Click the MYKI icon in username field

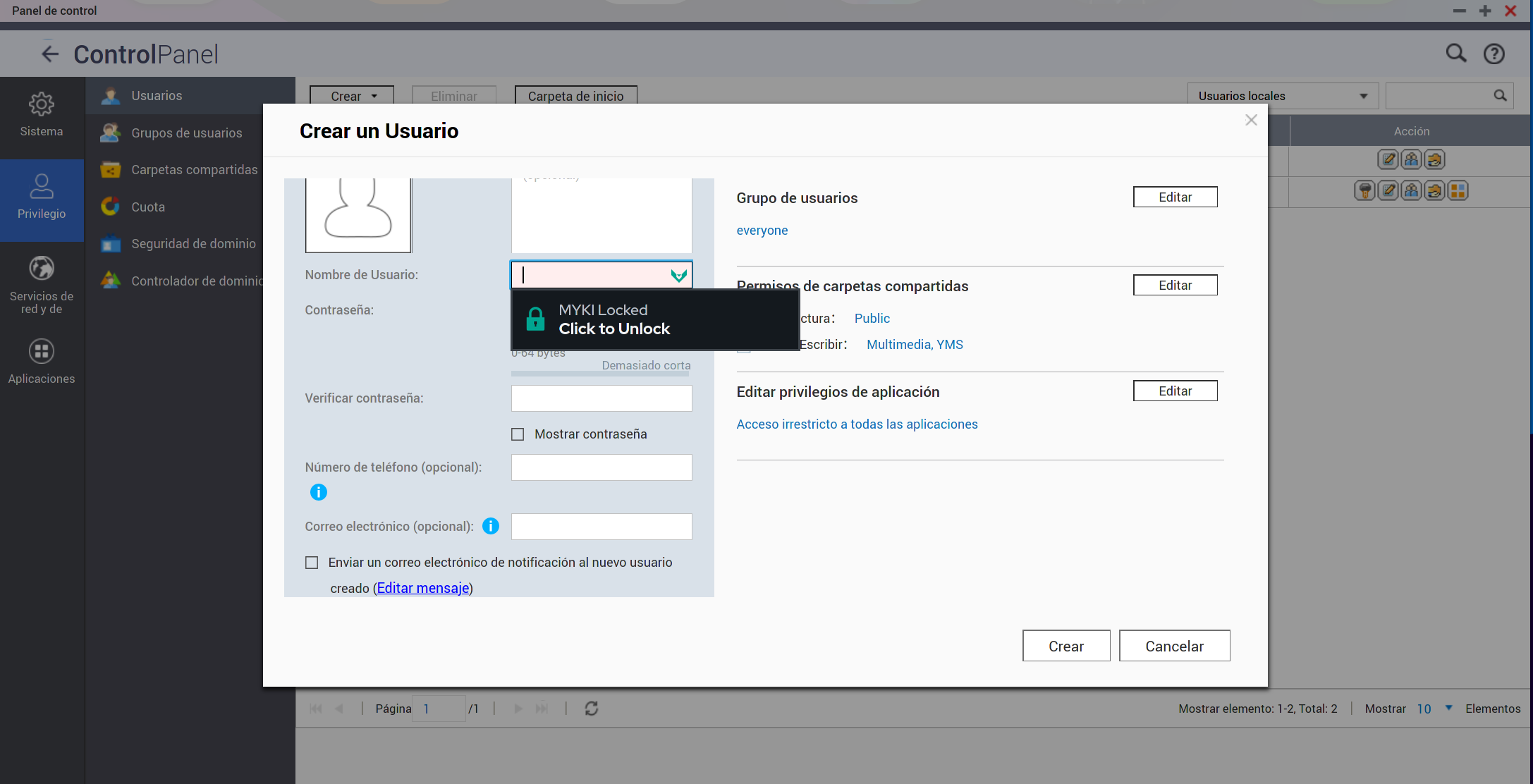tap(678, 276)
